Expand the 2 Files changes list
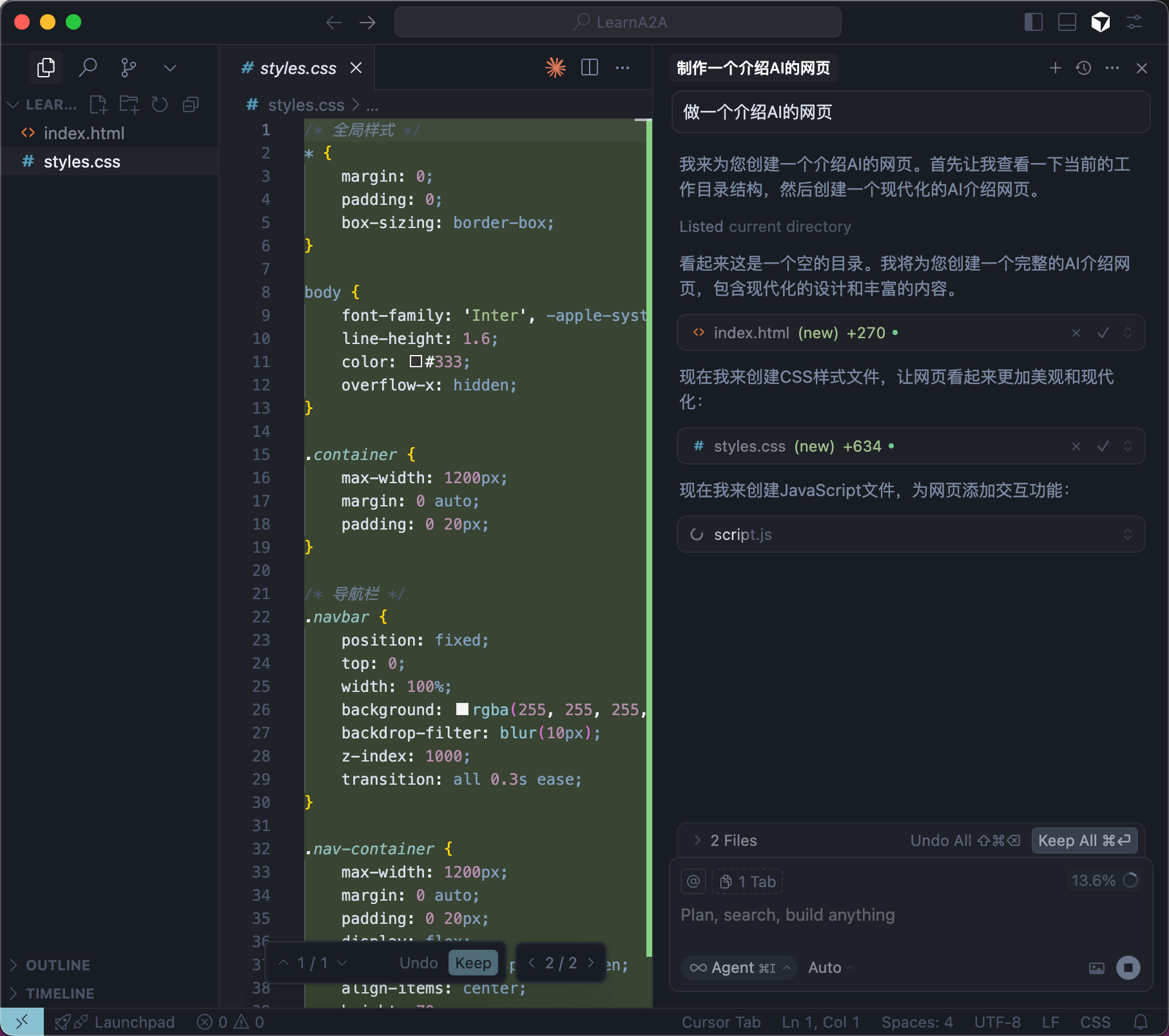The height and width of the screenshot is (1036, 1169). click(697, 840)
